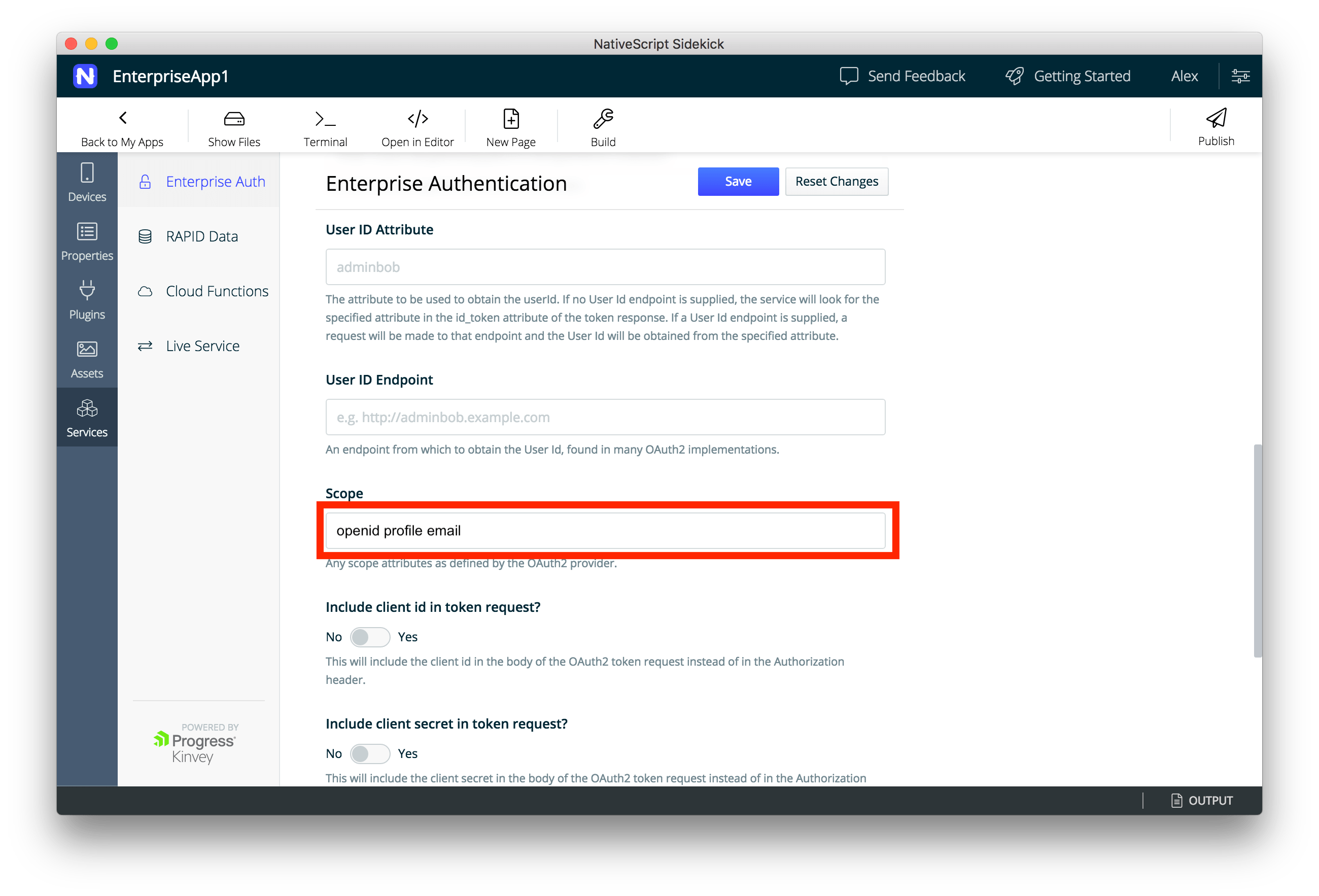Toggle include client id in token request
The height and width of the screenshot is (896, 1319).
369,637
